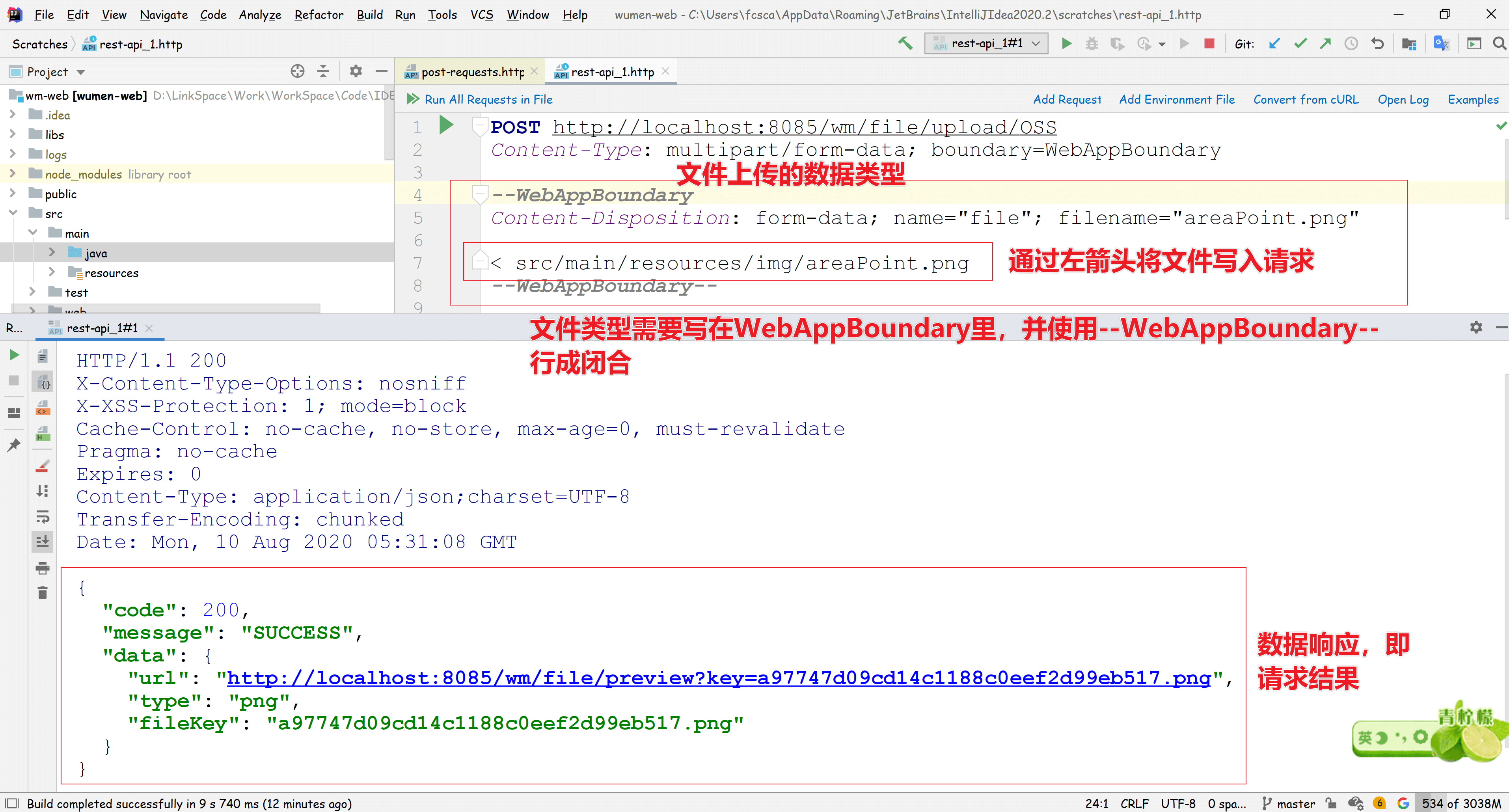1509x812 pixels.
Task: Click the Print icon in response panel
Action: point(42,568)
